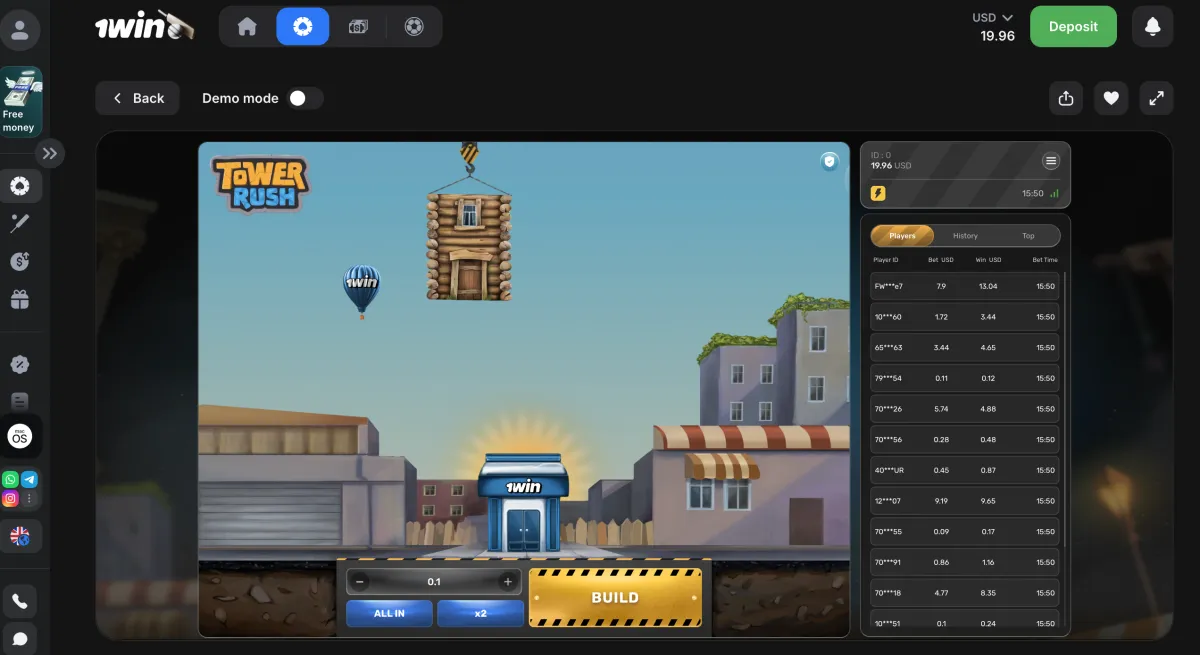Enter fullscreen using the expand arrows icon
The image size is (1200, 655).
pyautogui.click(x=1156, y=98)
